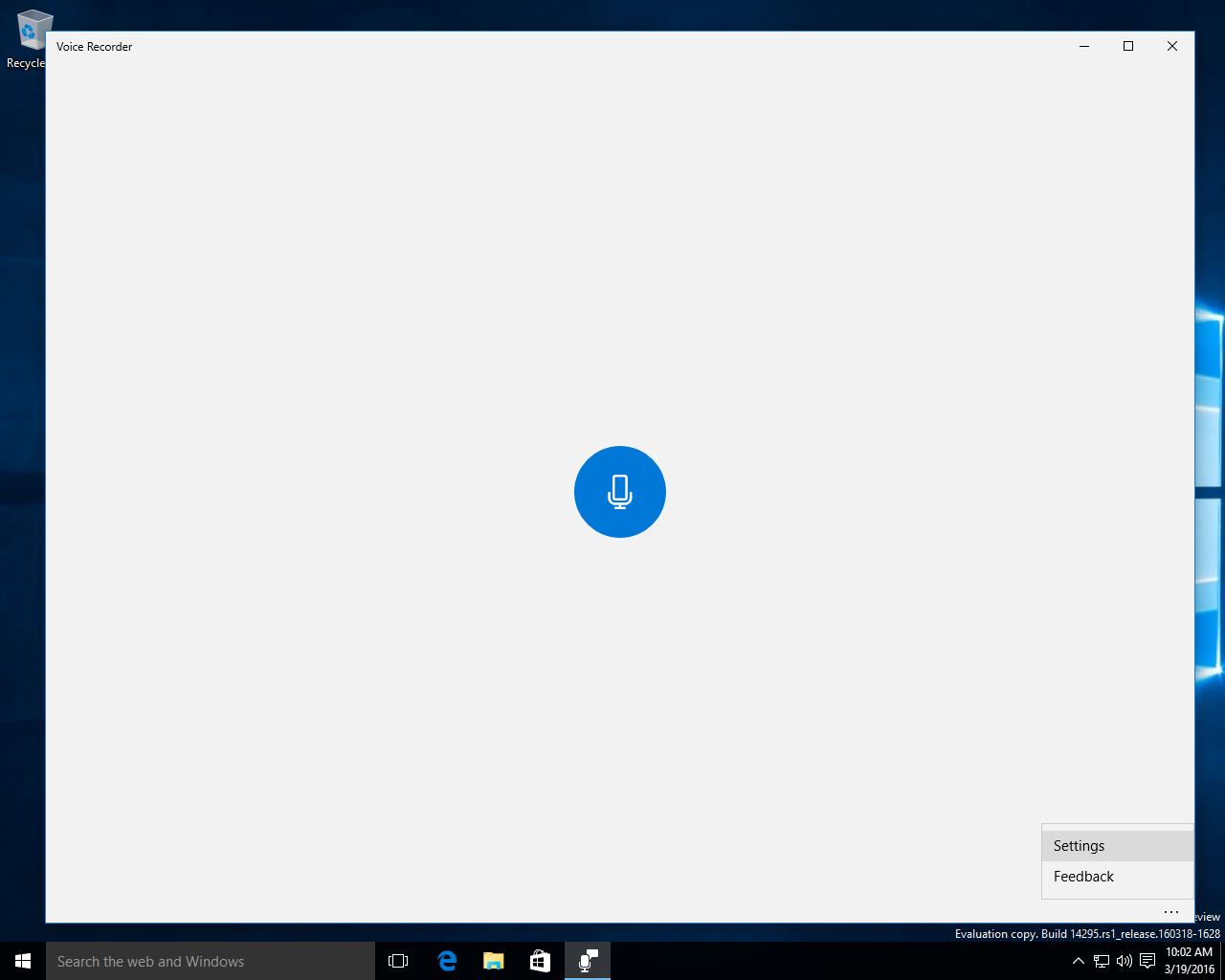Toggle the three-dot See more button
This screenshot has height=980, width=1225.
1171,911
